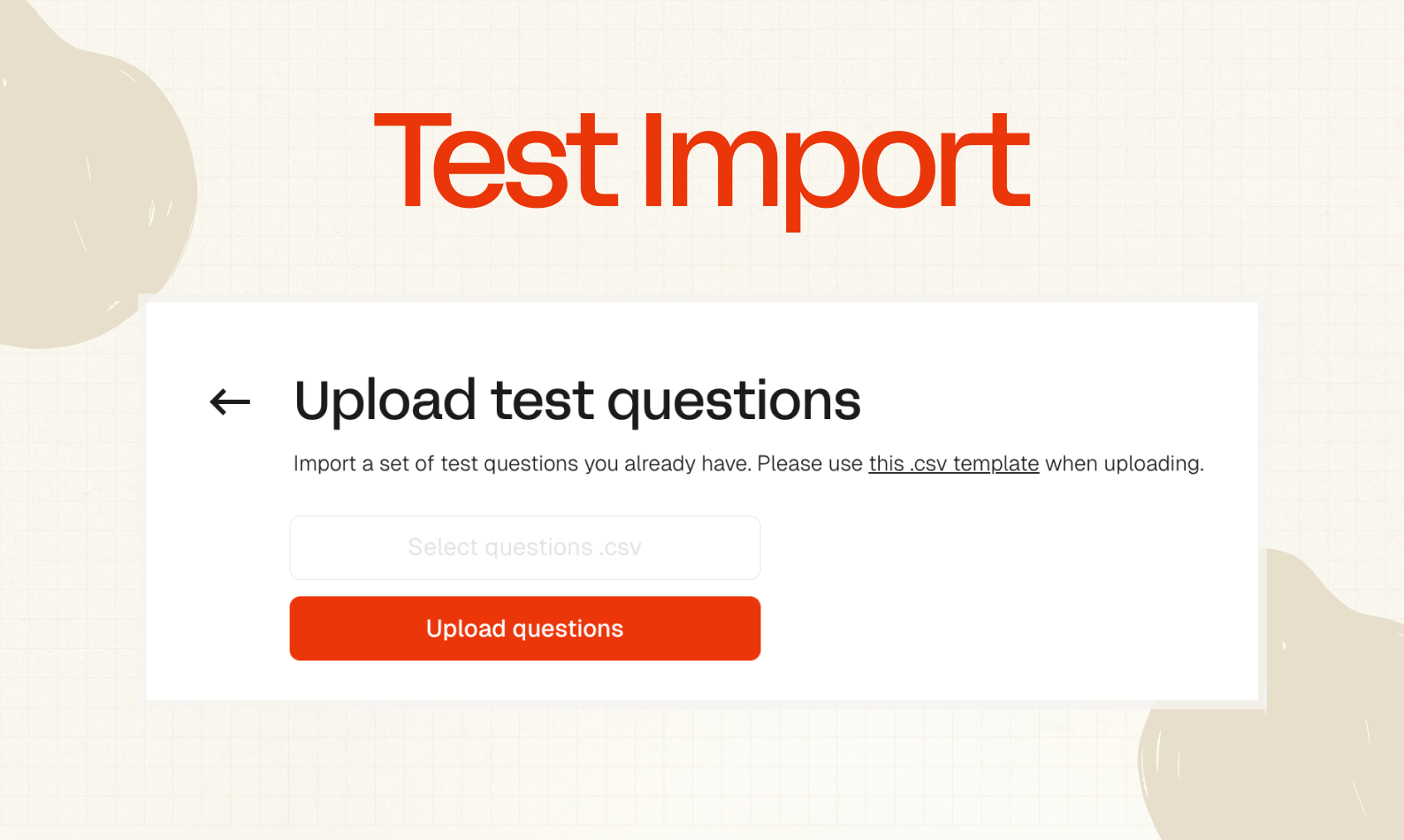This screenshot has height=840, width=1404.
Task: Click the word "this" in the underlined link
Action: click(886, 463)
